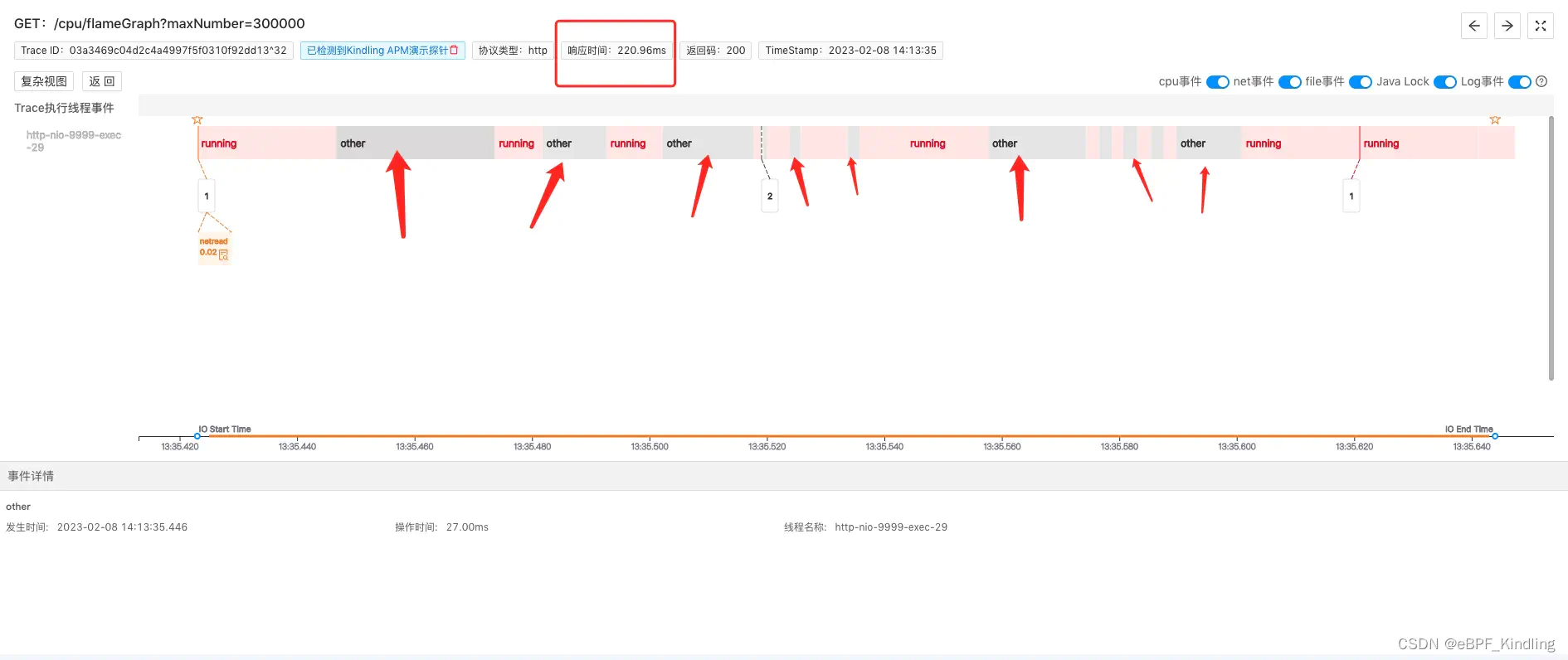Image resolution: width=1568 pixels, height=660 pixels.
Task: Go to the next trace with right arrow
Action: coord(1507,26)
